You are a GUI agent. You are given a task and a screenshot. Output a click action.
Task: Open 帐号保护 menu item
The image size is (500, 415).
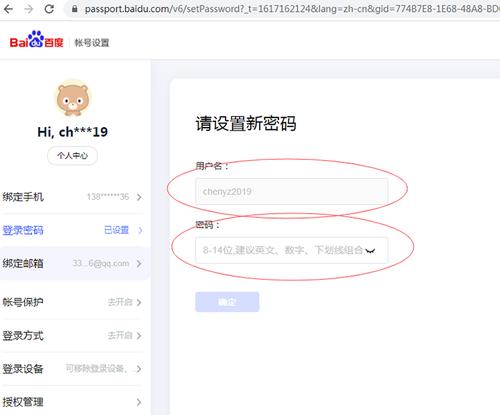click(23, 302)
